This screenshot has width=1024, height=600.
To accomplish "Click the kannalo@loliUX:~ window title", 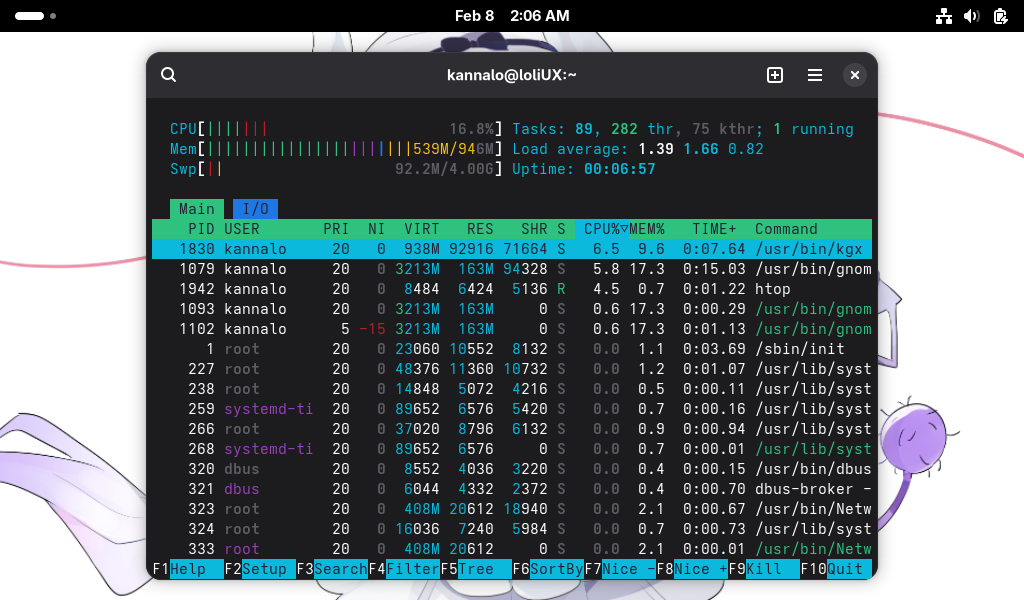I will 511,75.
